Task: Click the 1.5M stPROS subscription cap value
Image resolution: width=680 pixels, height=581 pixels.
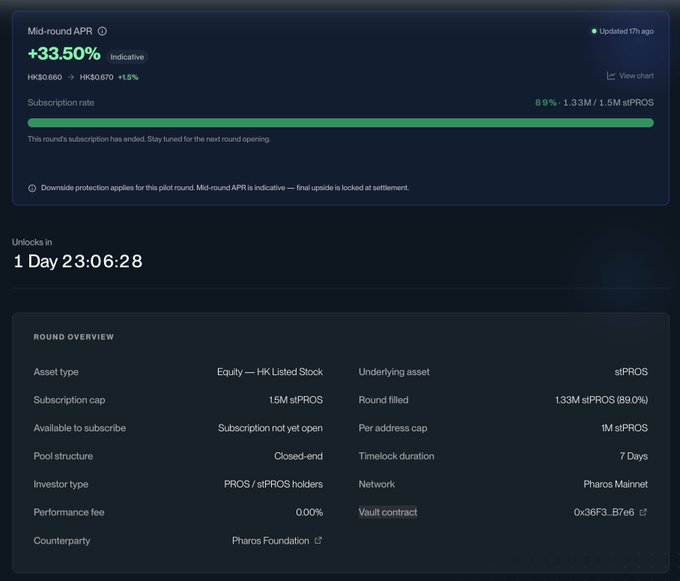Action: [296, 400]
